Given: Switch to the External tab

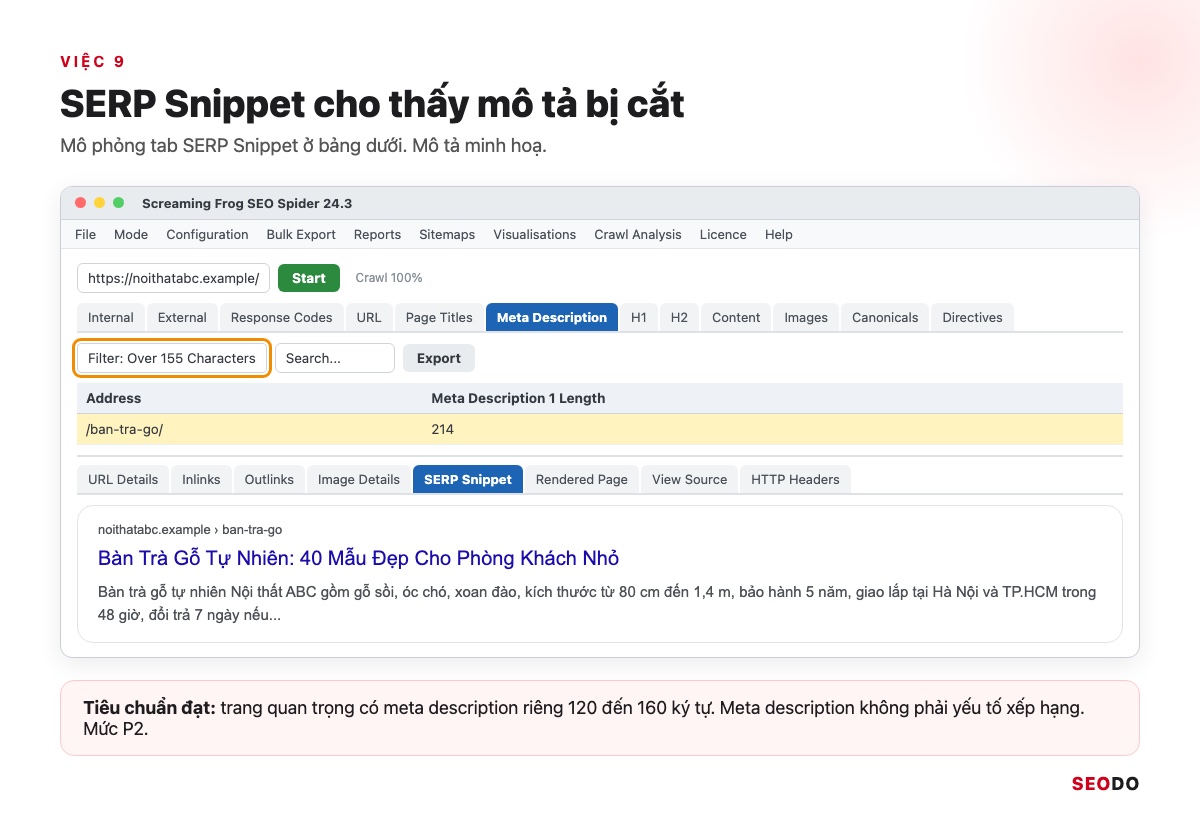Looking at the screenshot, I should [x=182, y=317].
